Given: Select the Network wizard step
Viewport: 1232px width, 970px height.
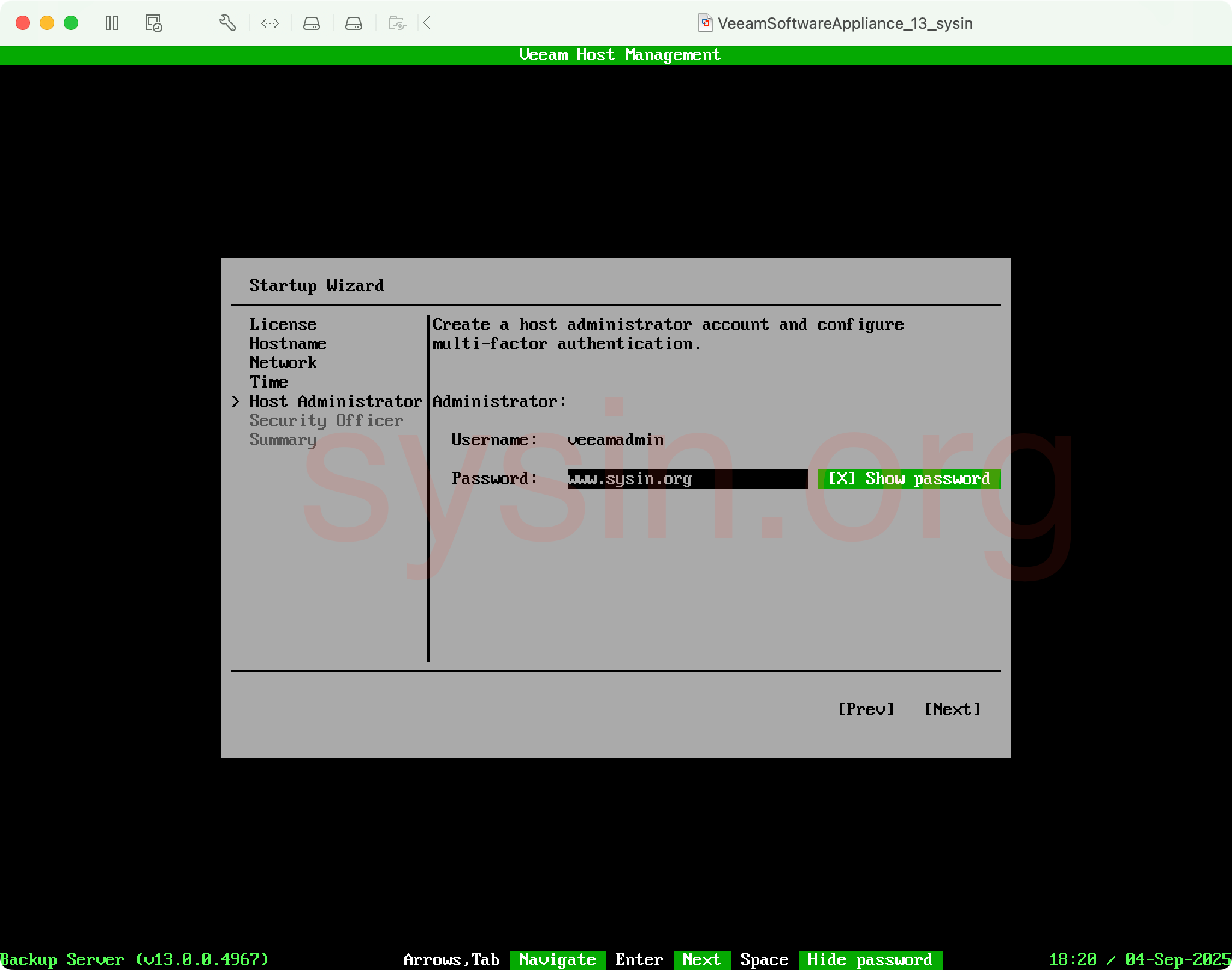Looking at the screenshot, I should point(283,362).
